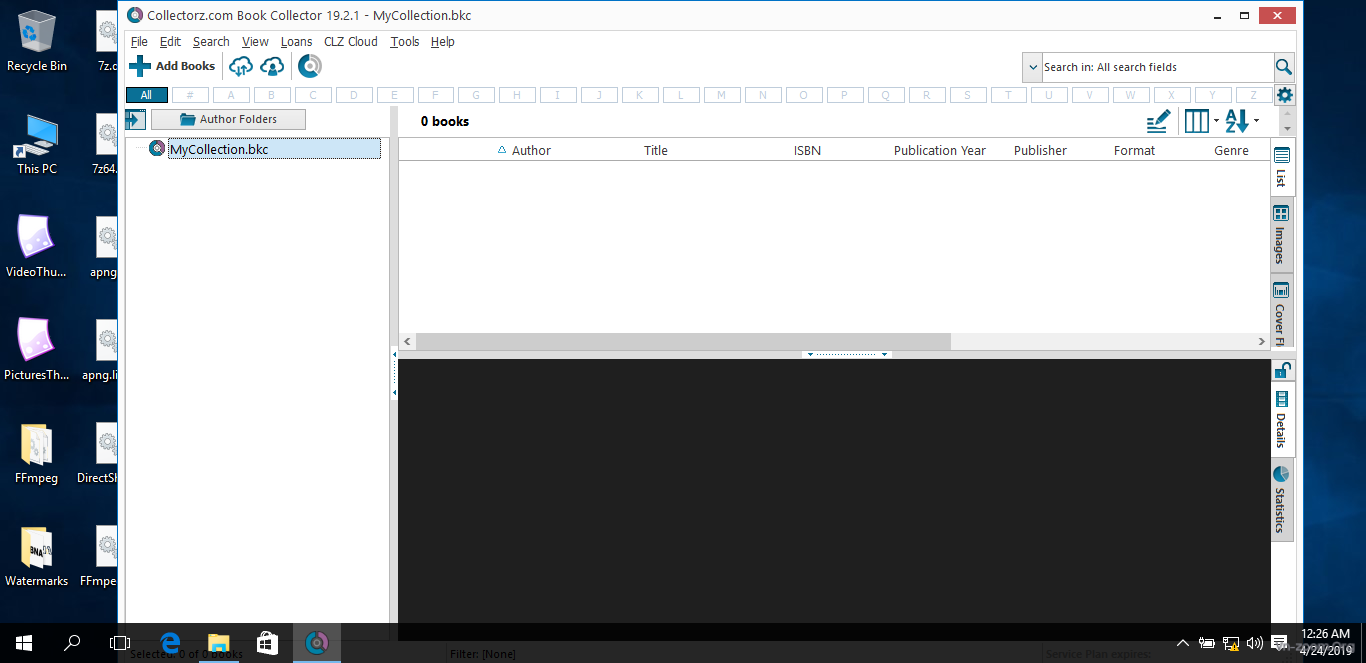Select the All alphabet filter
The height and width of the screenshot is (663, 1366).
click(146, 95)
